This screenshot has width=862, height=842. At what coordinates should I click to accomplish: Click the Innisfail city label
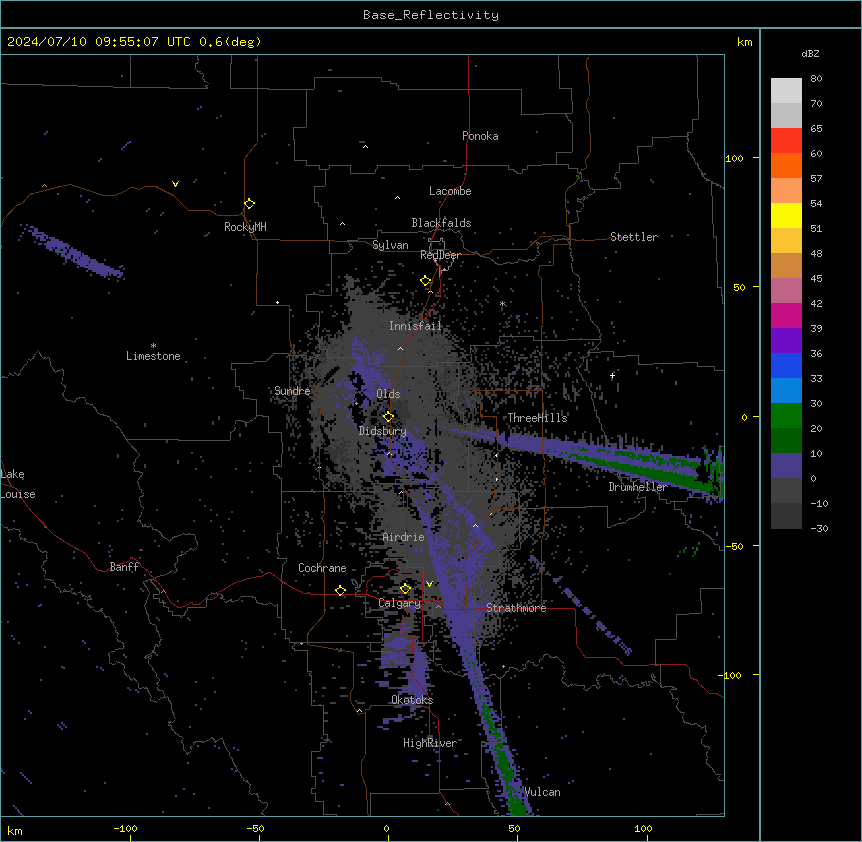point(415,326)
